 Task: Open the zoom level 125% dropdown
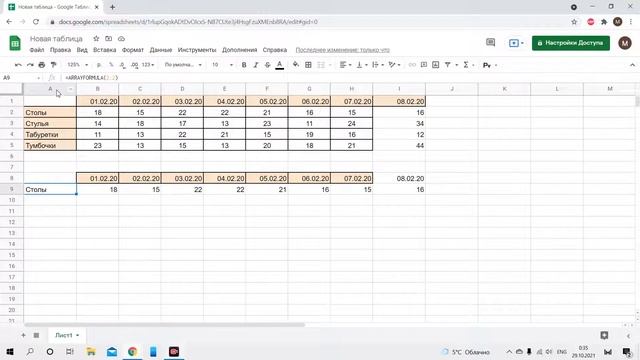tap(78, 65)
